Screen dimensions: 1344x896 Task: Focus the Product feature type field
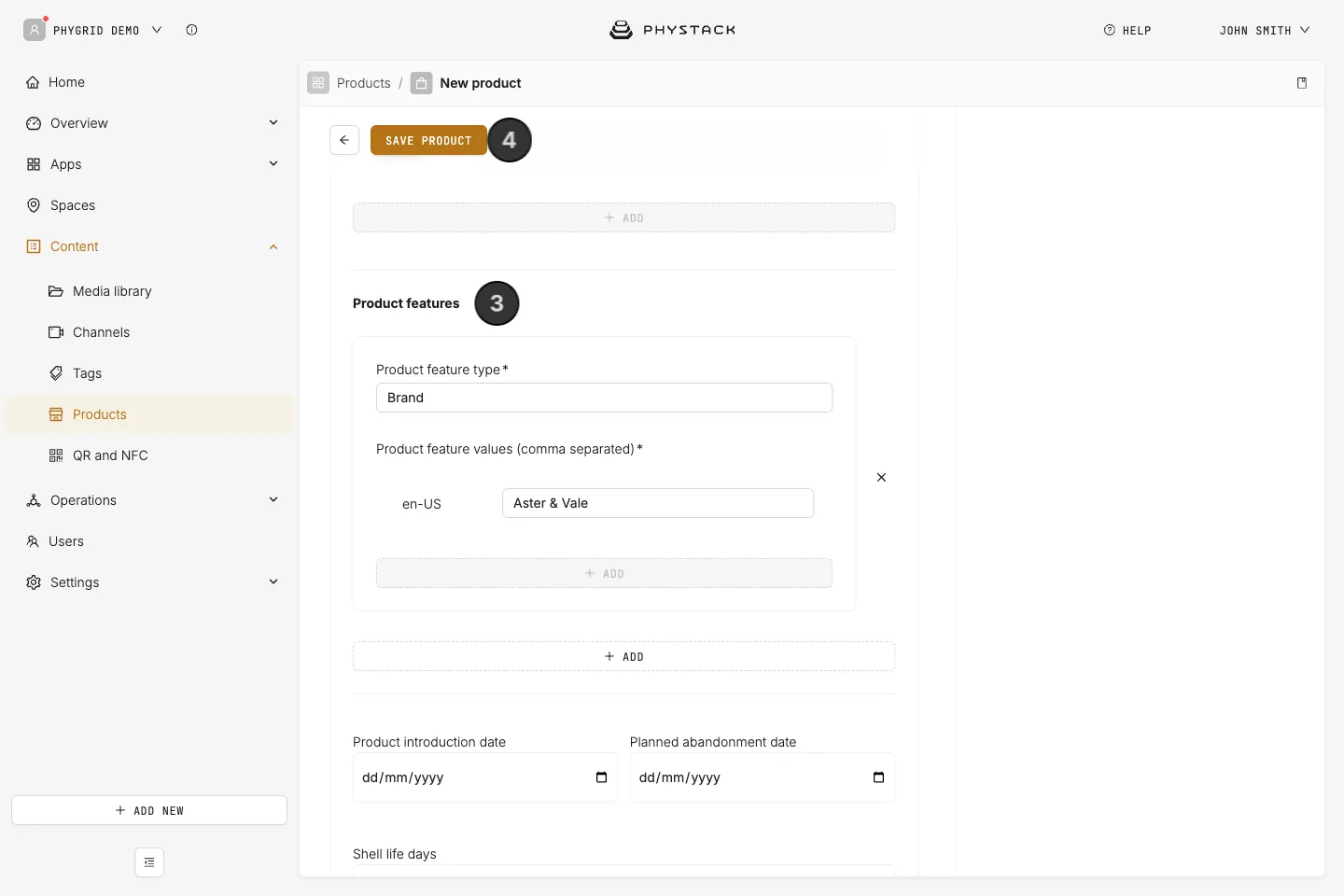(604, 398)
